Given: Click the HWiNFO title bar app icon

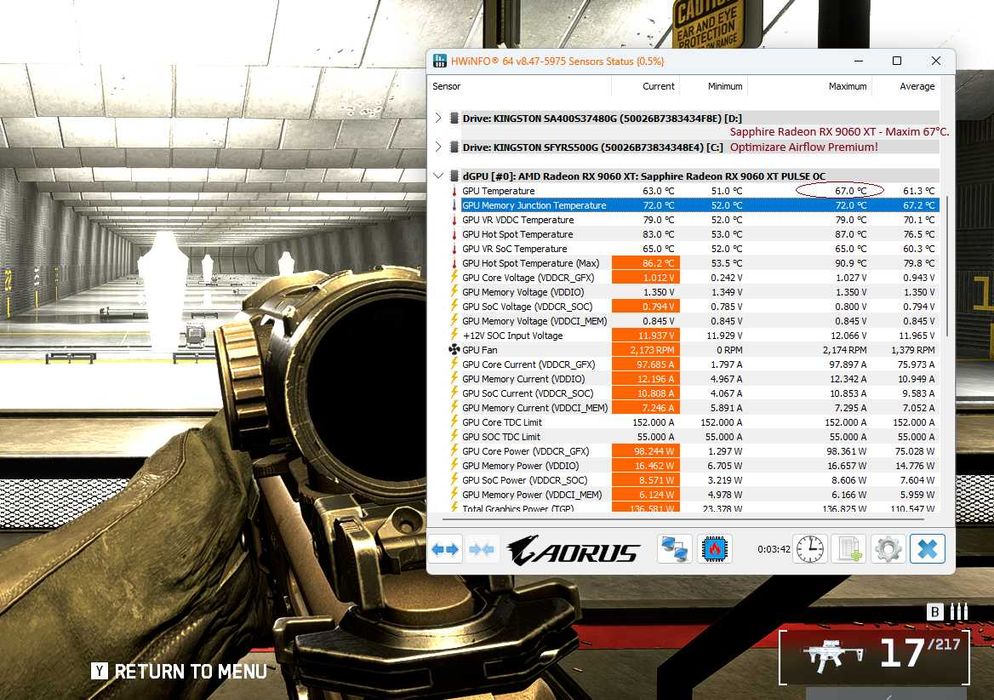Looking at the screenshot, I should coord(439,61).
